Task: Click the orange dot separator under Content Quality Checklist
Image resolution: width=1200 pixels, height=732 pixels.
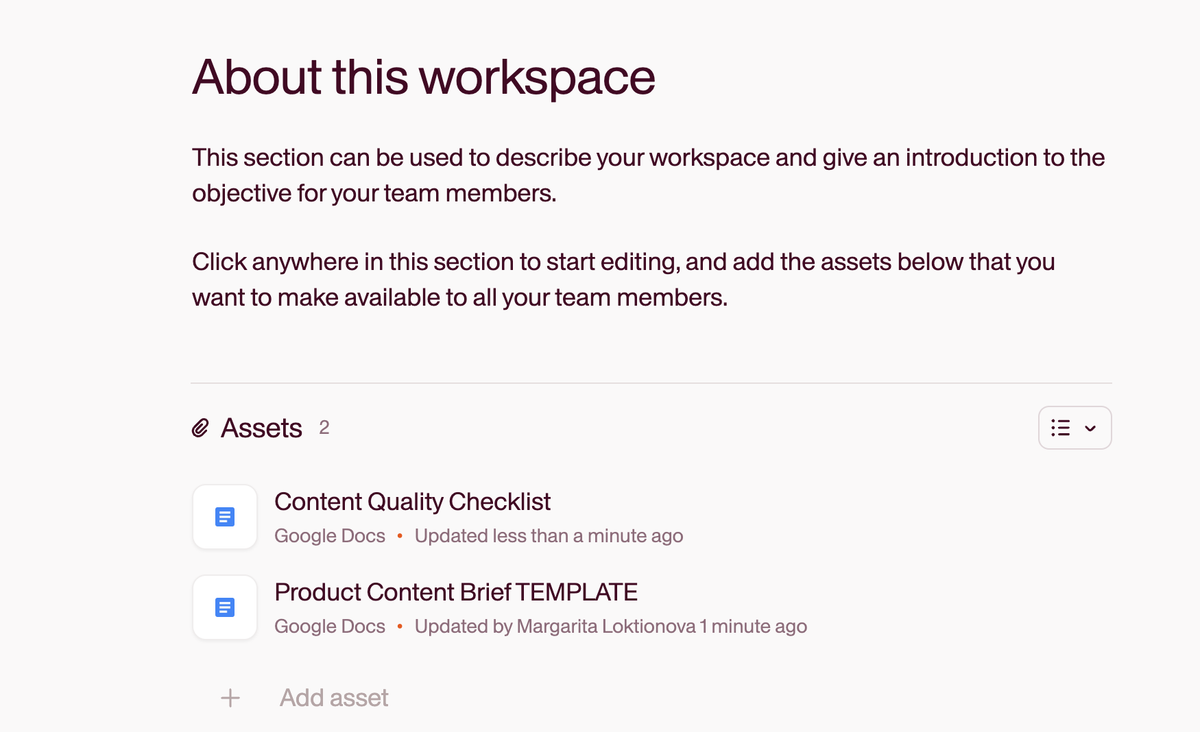Action: (400, 536)
